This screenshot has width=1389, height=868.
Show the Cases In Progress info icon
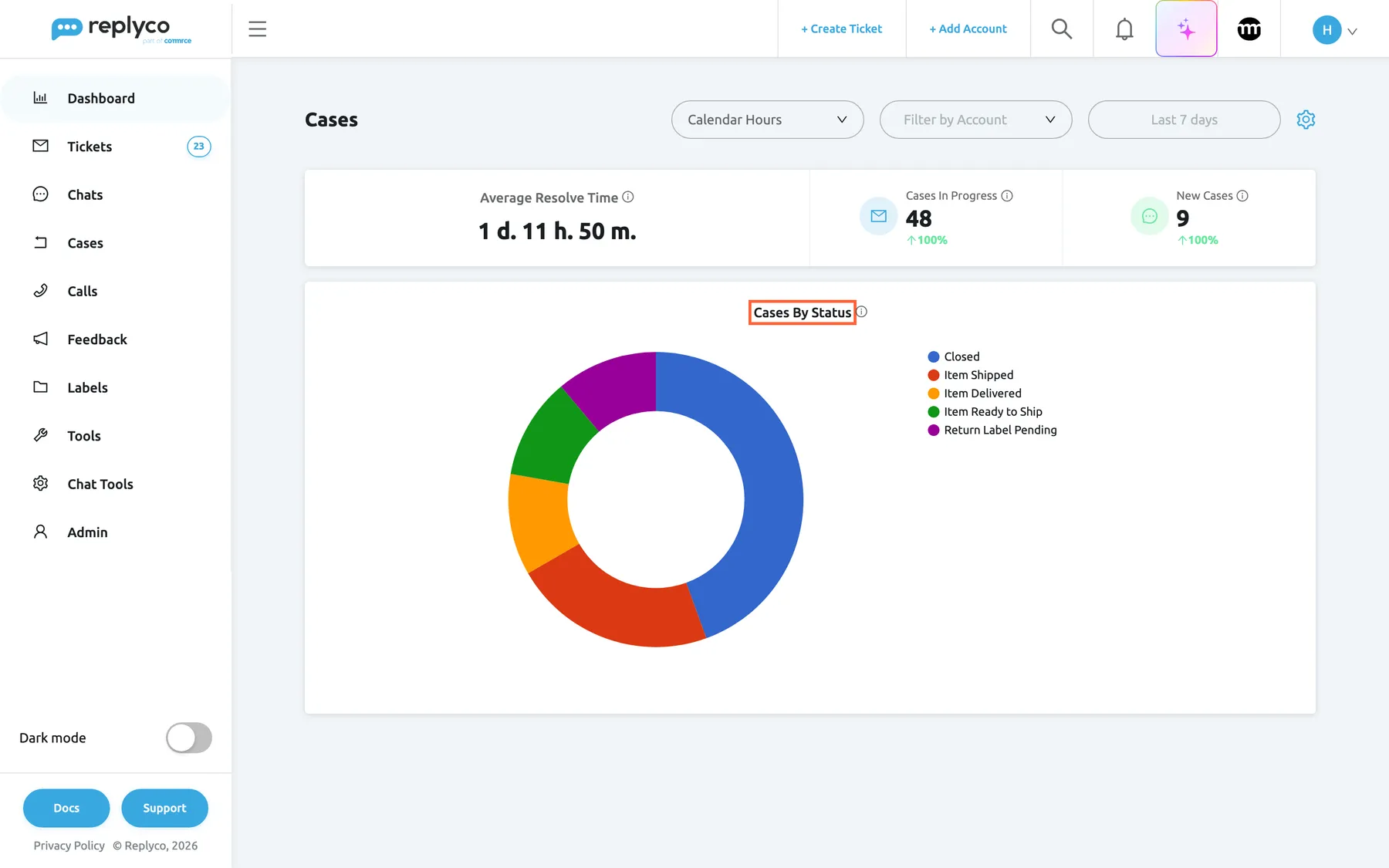pyautogui.click(x=1007, y=196)
